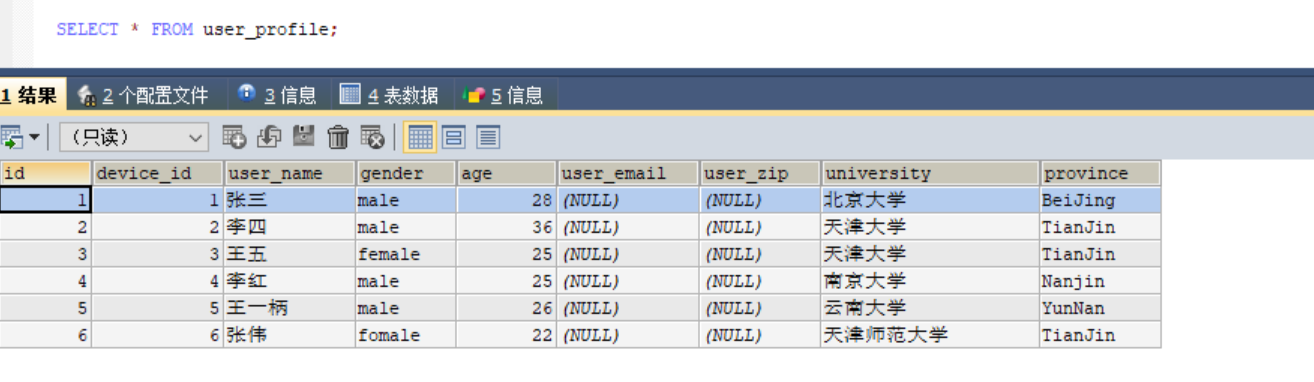Select the user_zip (NULL) cell in 张伟's row
The height and width of the screenshot is (382, 1314).
(760, 335)
